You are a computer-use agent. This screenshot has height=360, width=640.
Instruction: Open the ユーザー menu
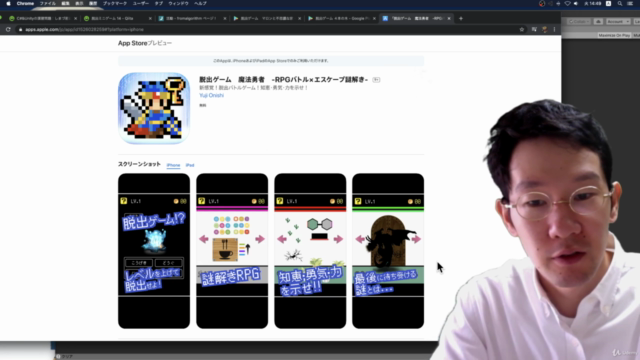pos(141,3)
